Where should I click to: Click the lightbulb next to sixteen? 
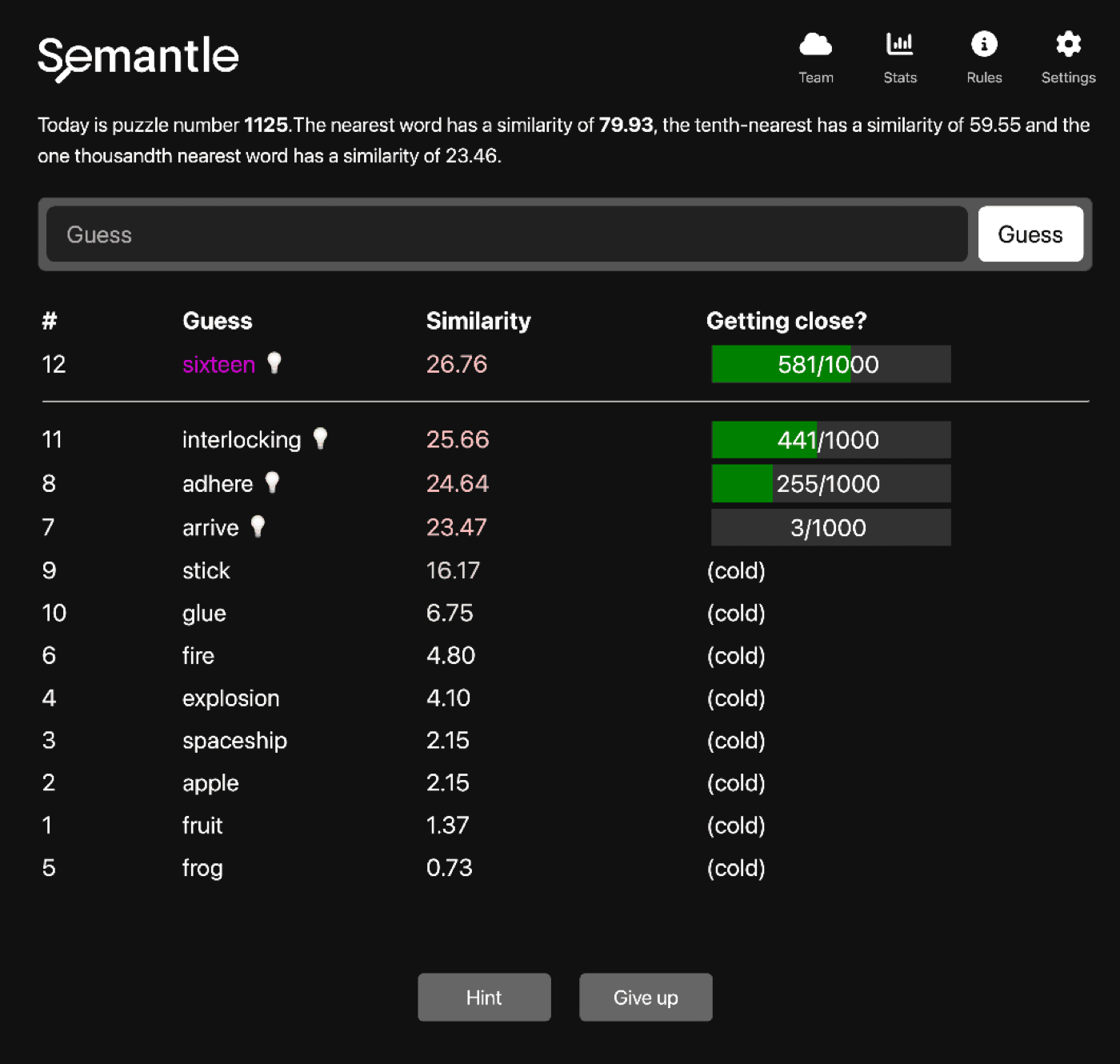coord(275,362)
